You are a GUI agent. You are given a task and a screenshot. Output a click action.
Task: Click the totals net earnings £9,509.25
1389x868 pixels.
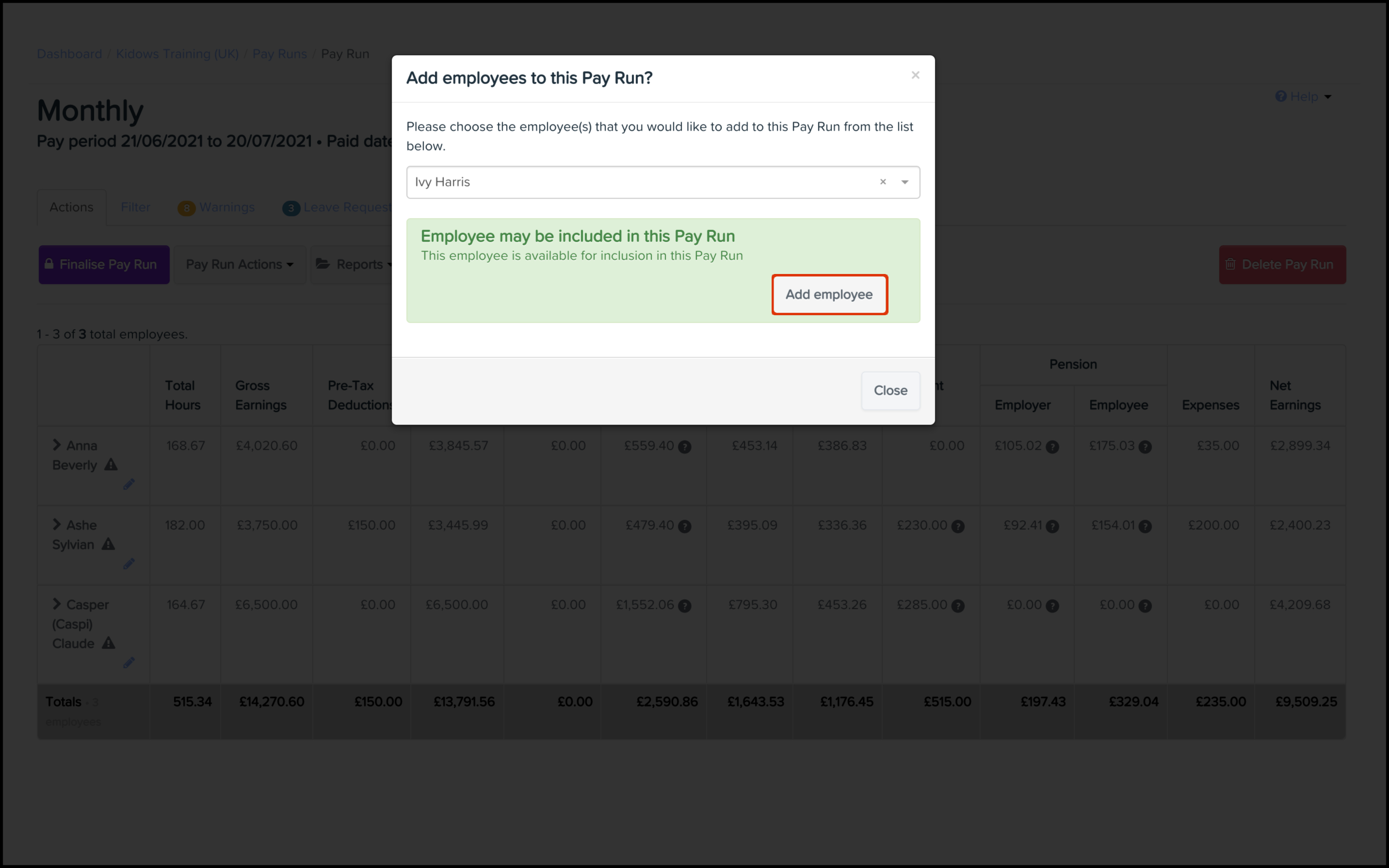point(1306,702)
